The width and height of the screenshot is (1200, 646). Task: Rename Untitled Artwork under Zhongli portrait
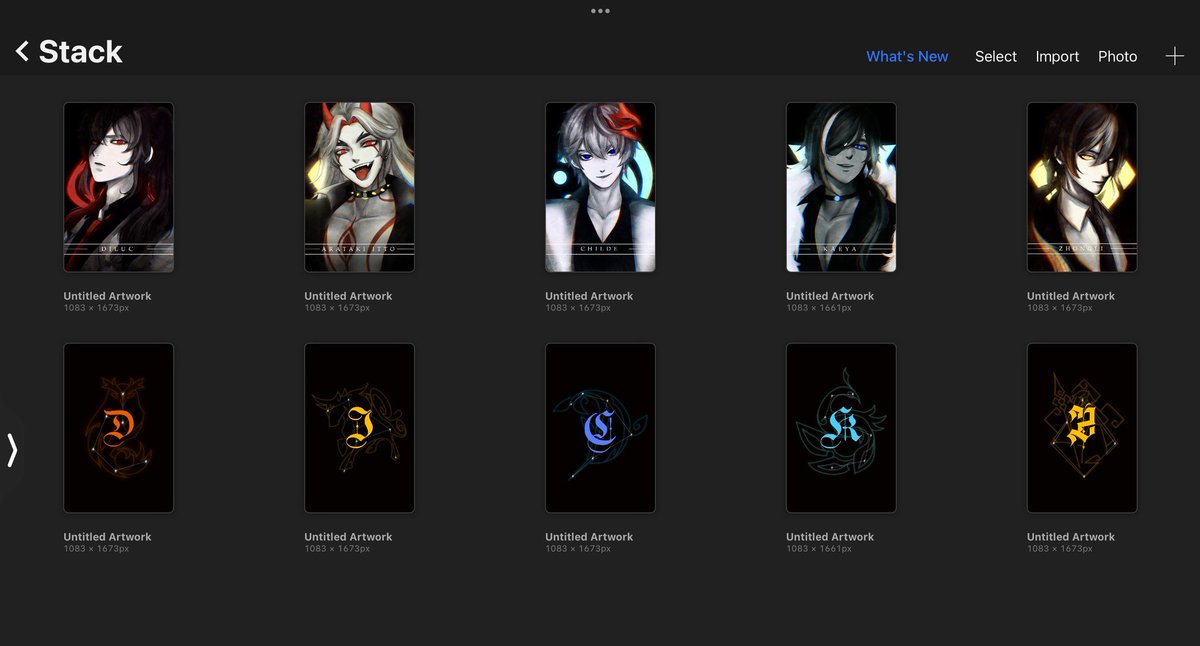coord(1071,296)
